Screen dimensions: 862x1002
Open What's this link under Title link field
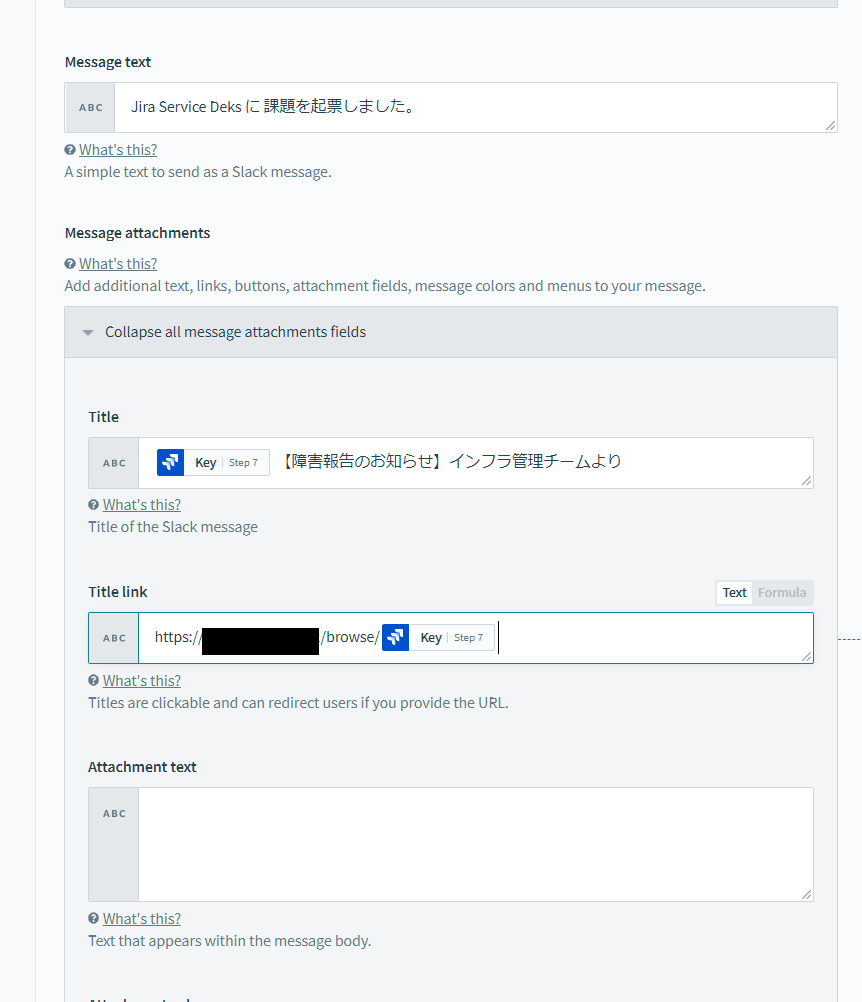click(142, 681)
